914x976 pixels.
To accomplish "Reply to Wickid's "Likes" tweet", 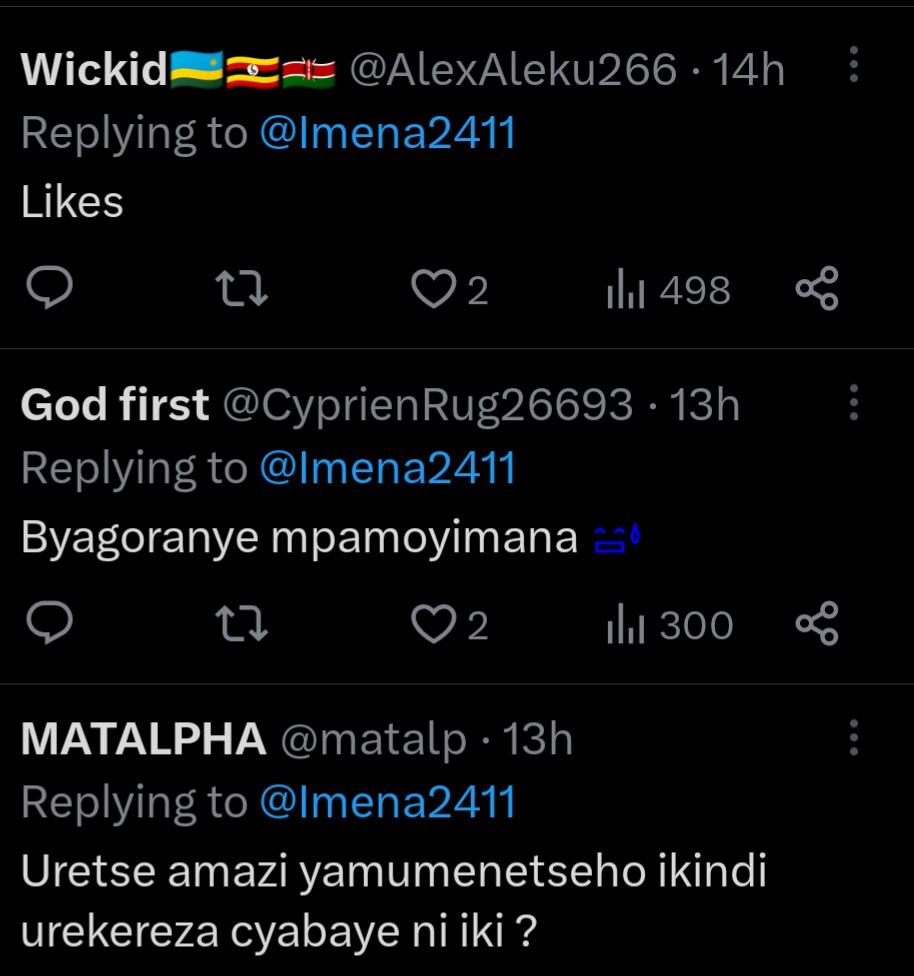I will pyautogui.click(x=47, y=290).
